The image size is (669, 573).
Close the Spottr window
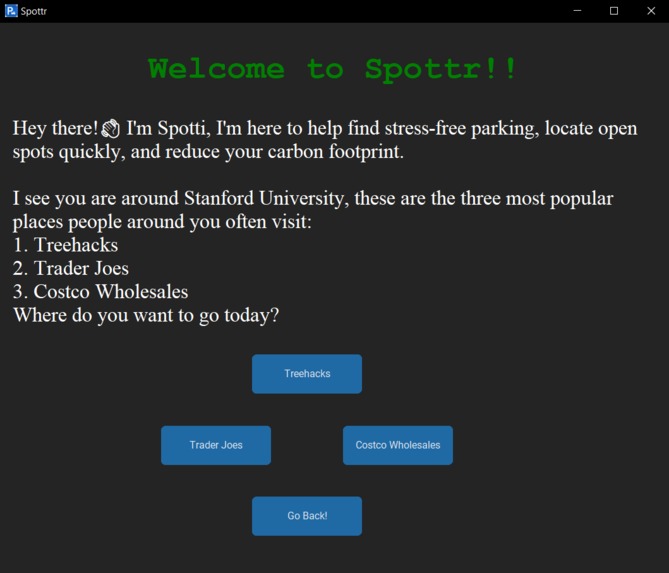(x=651, y=11)
